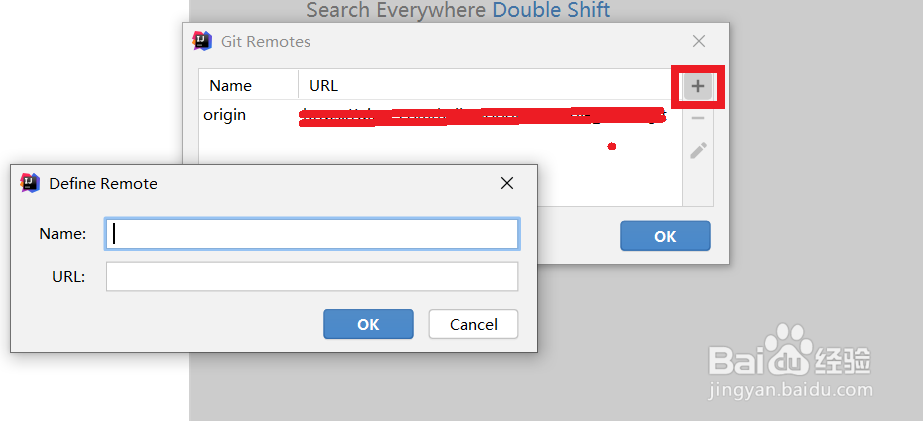Close the Define Remote dialog
The width and height of the screenshot is (923, 421).
[507, 183]
